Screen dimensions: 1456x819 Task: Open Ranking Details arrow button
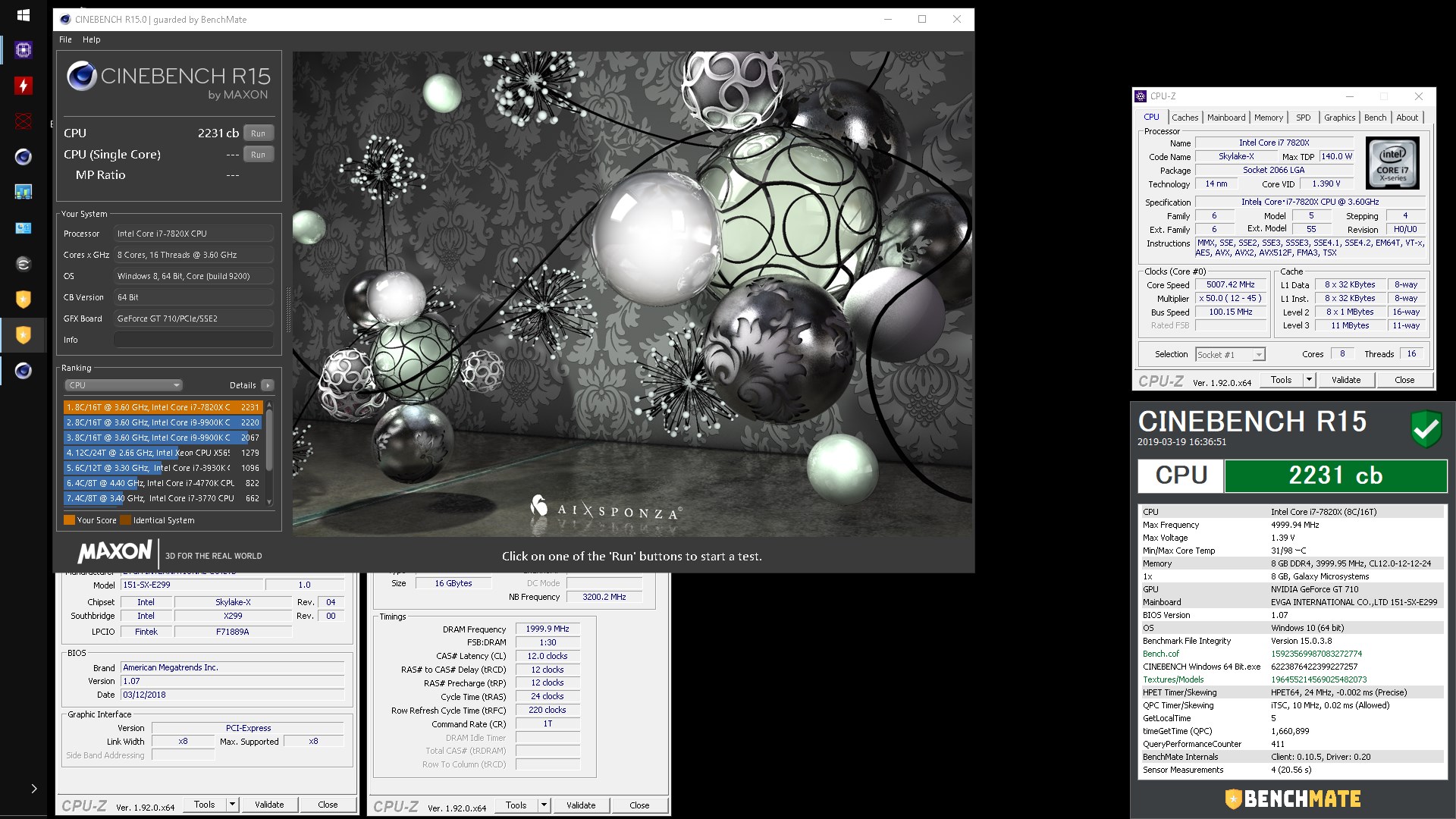click(x=267, y=385)
